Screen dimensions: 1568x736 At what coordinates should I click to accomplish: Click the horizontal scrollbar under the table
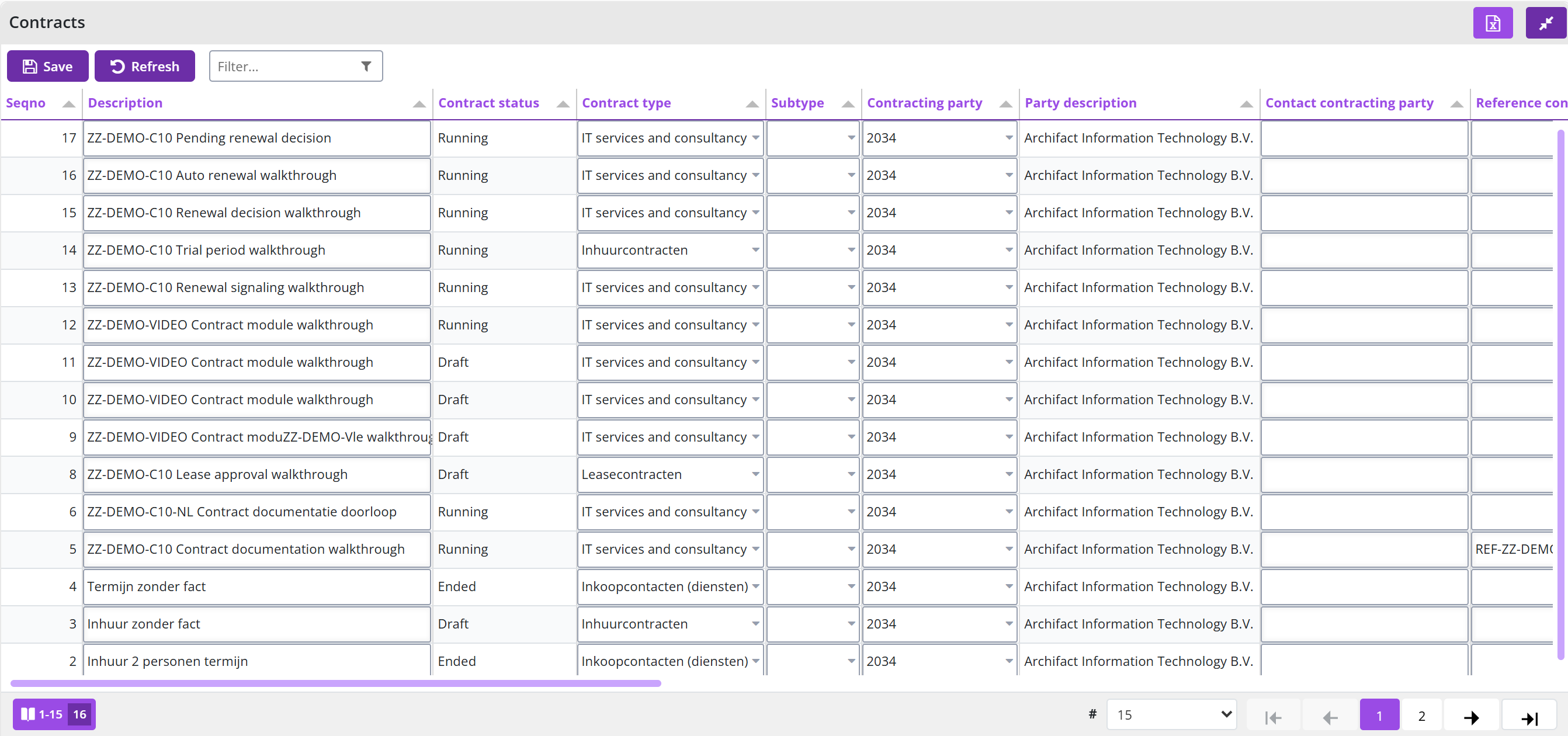(x=336, y=683)
